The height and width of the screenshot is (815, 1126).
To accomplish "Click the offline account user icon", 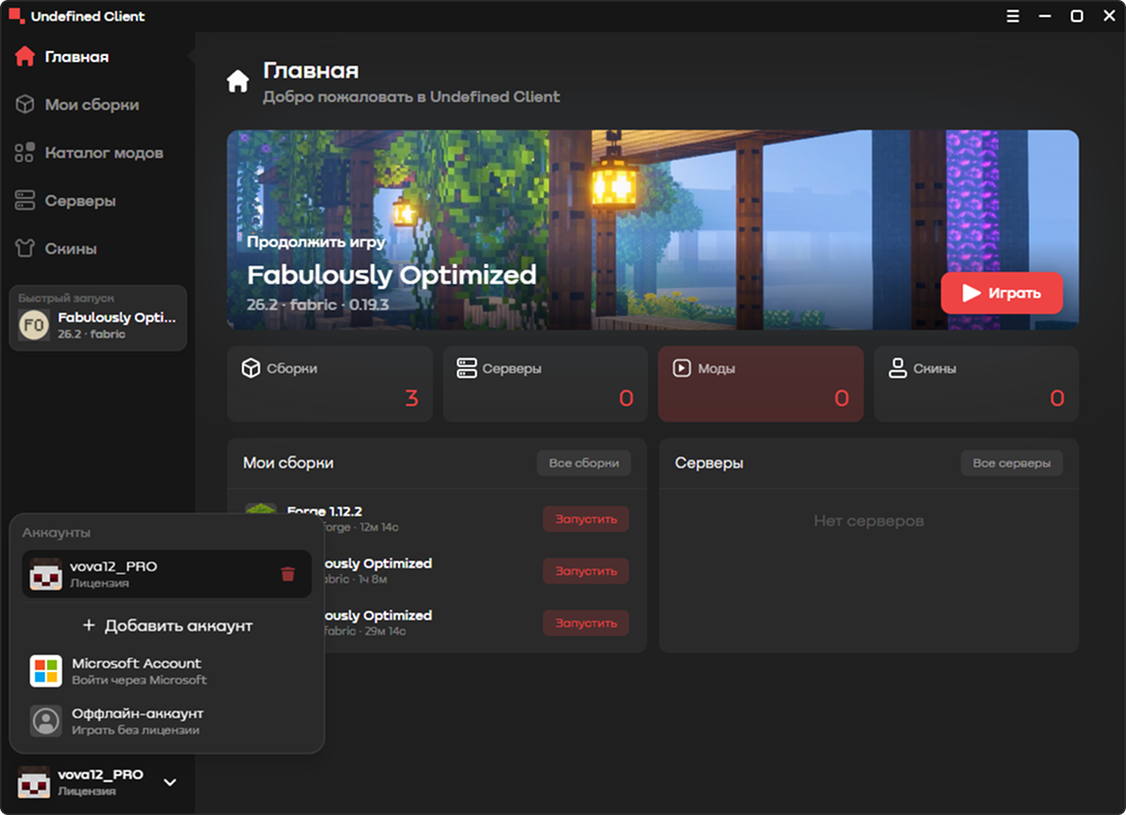I will coord(46,721).
